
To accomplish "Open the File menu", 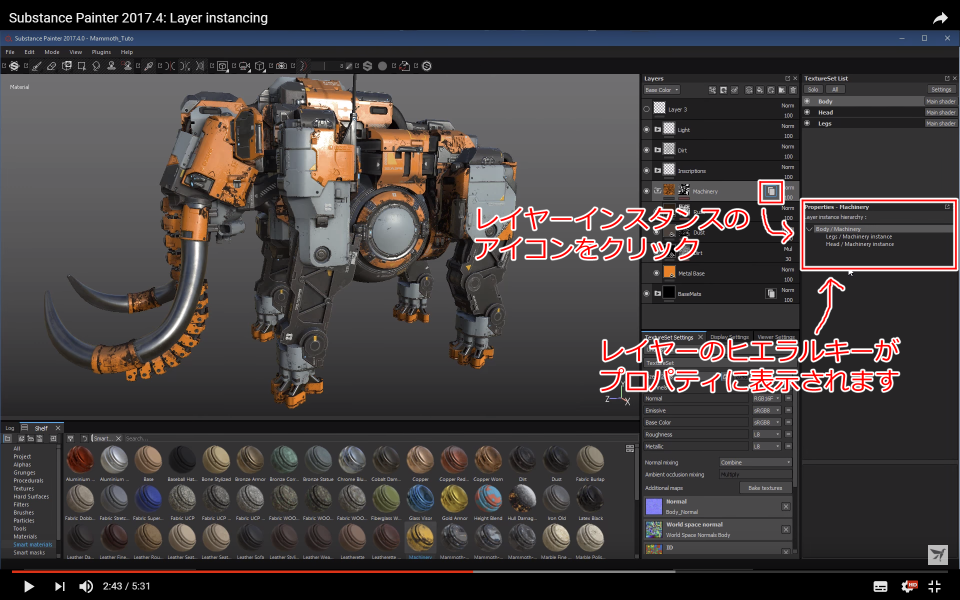I will (10, 52).
